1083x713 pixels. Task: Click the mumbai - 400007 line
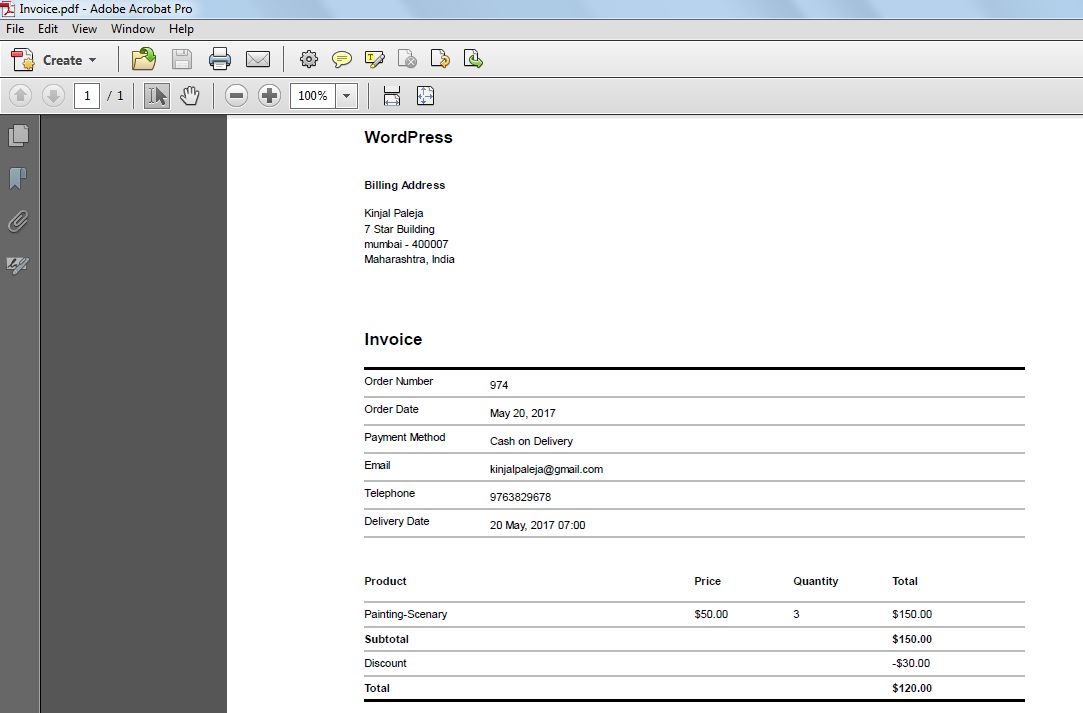406,245
